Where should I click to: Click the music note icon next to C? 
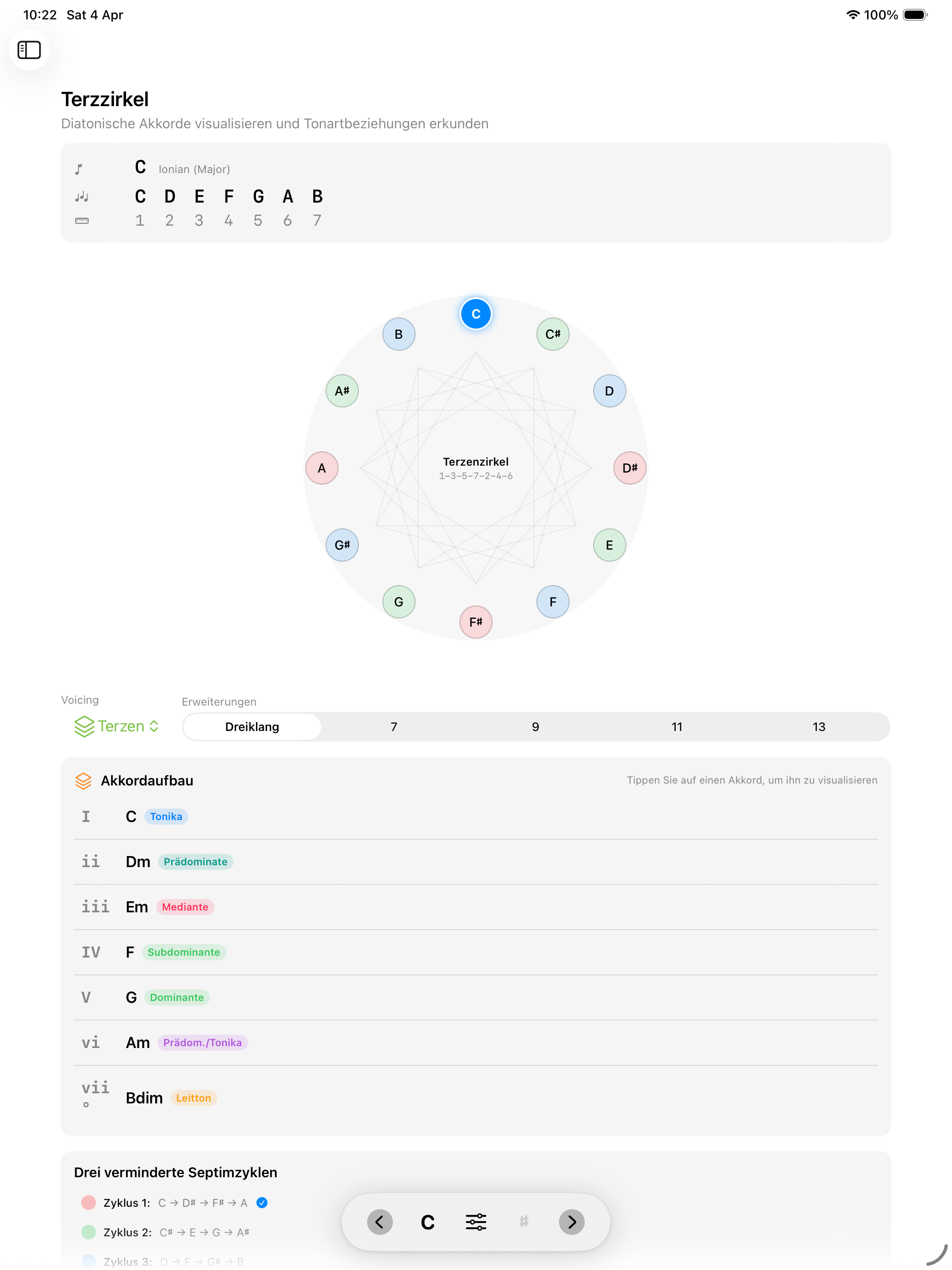tap(80, 169)
